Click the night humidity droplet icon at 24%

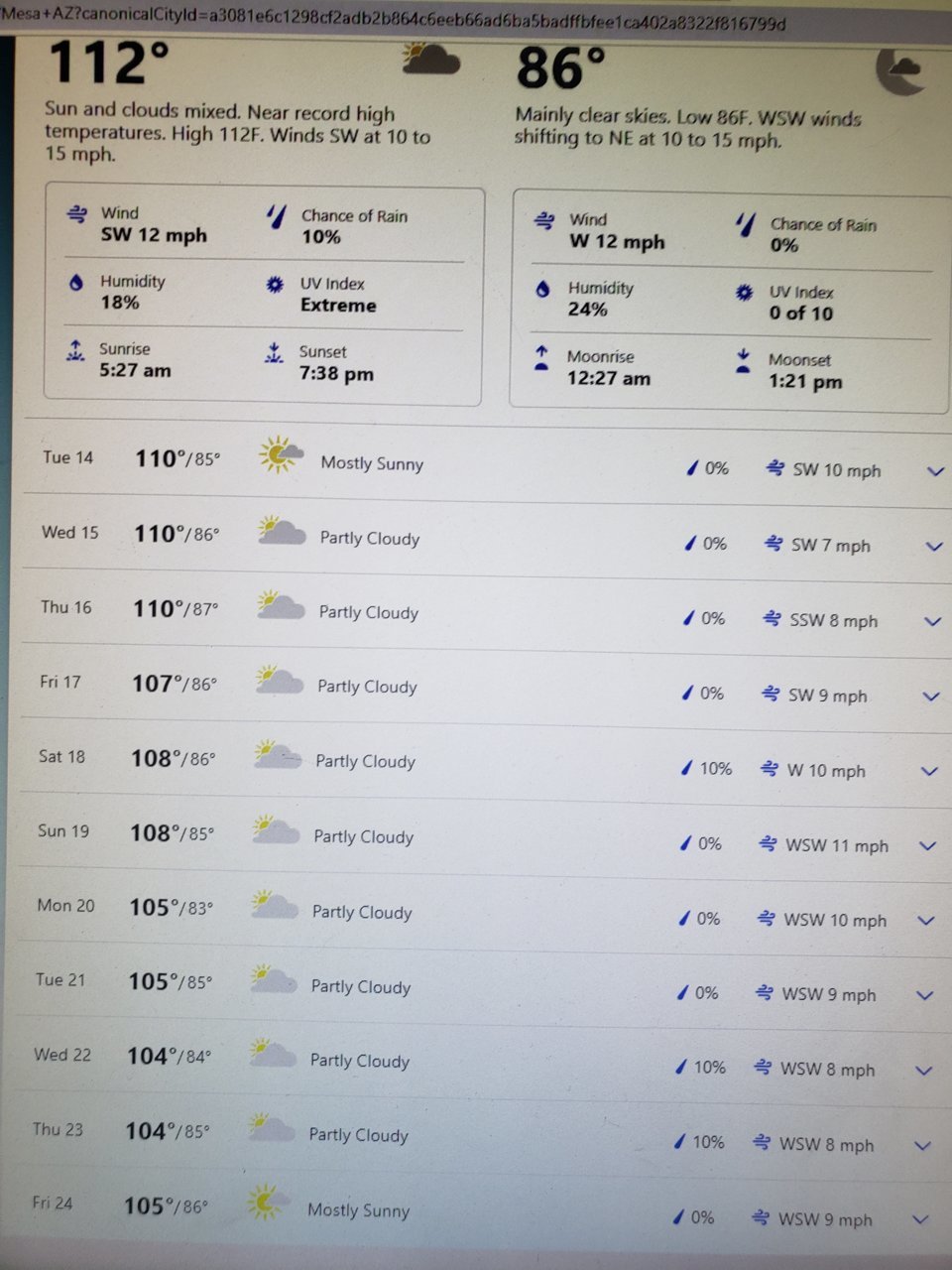(542, 290)
